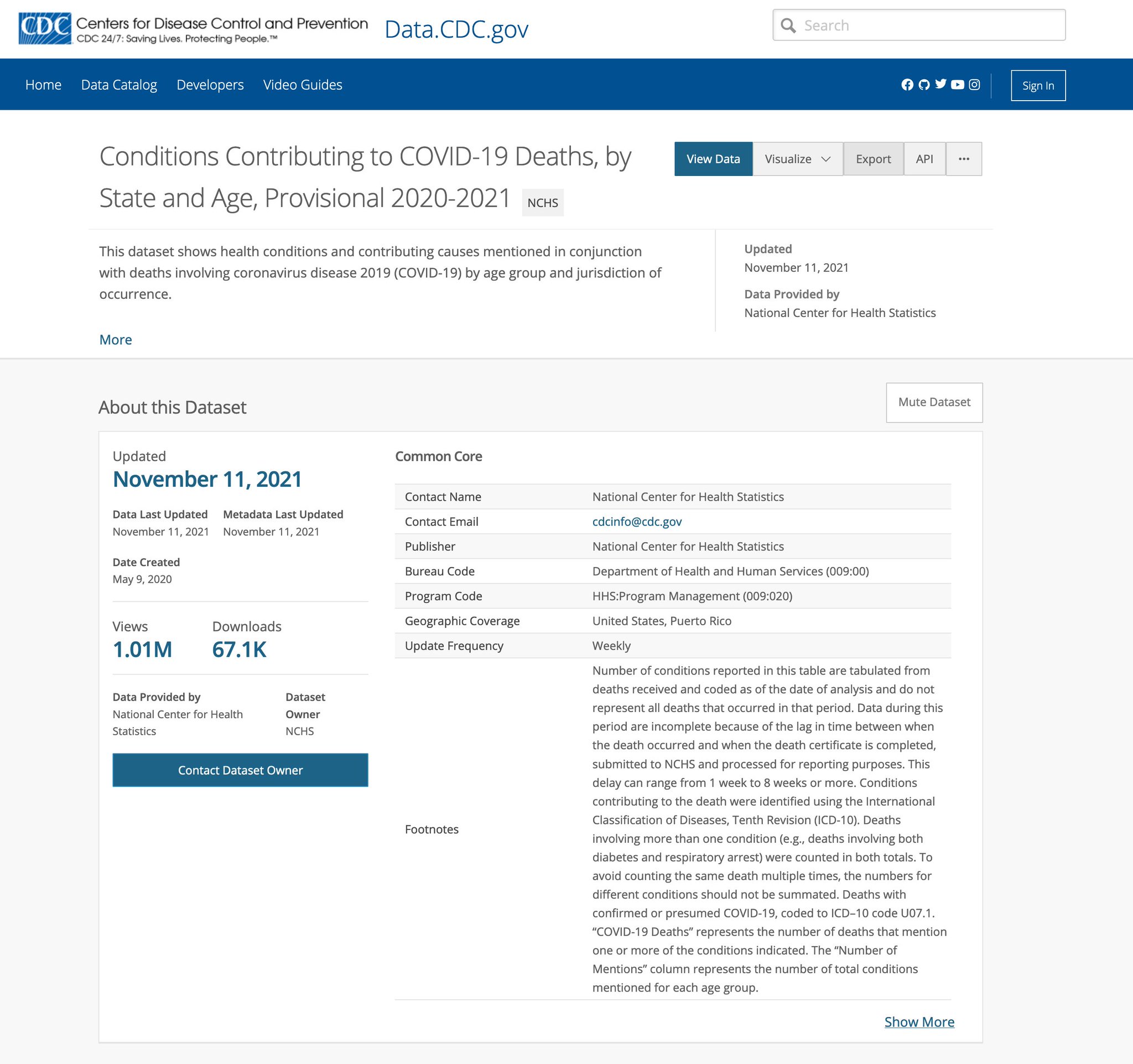
Task: Click the Publisher row label
Action: coord(430,547)
